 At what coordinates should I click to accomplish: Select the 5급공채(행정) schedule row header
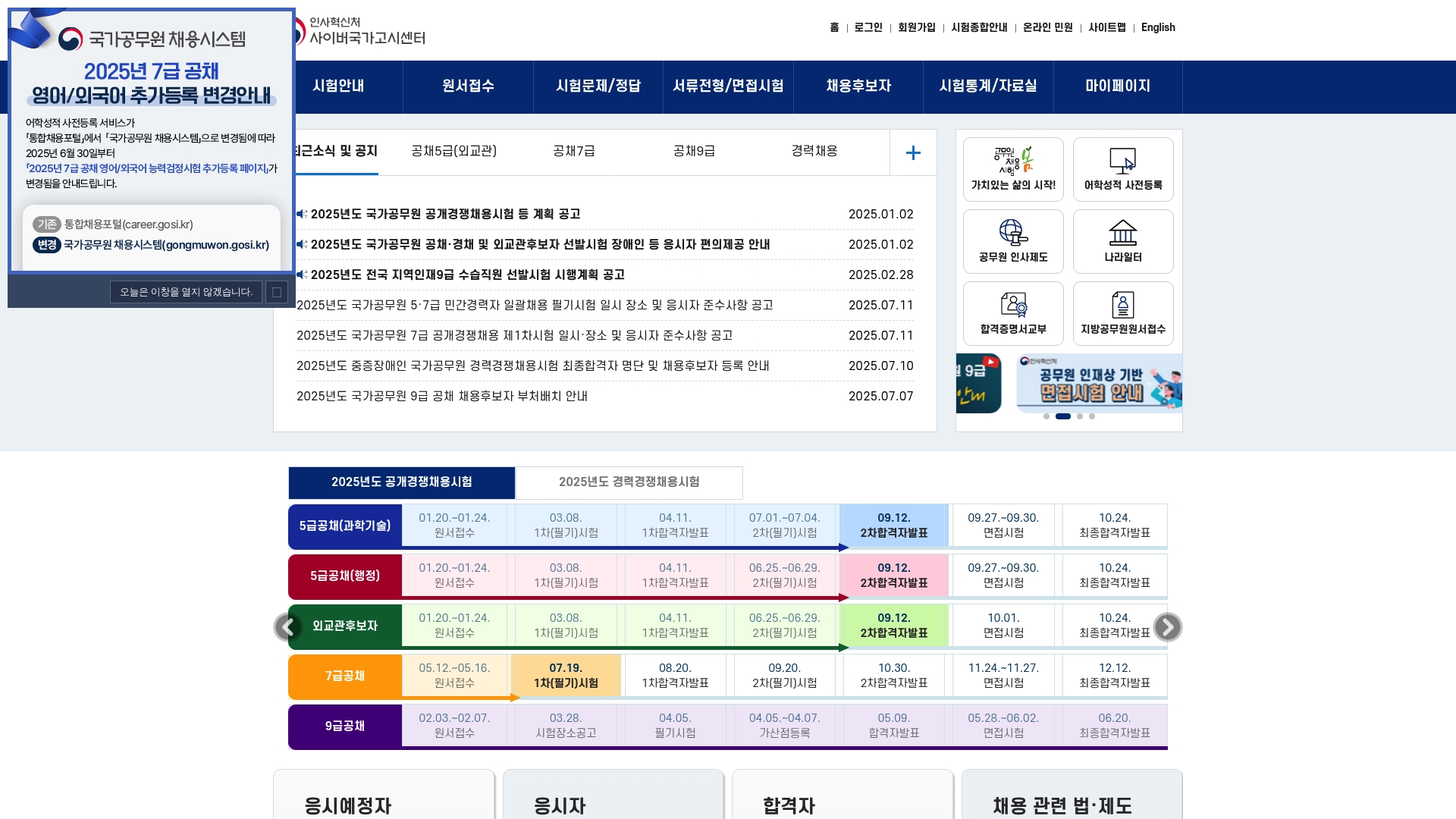point(345,576)
